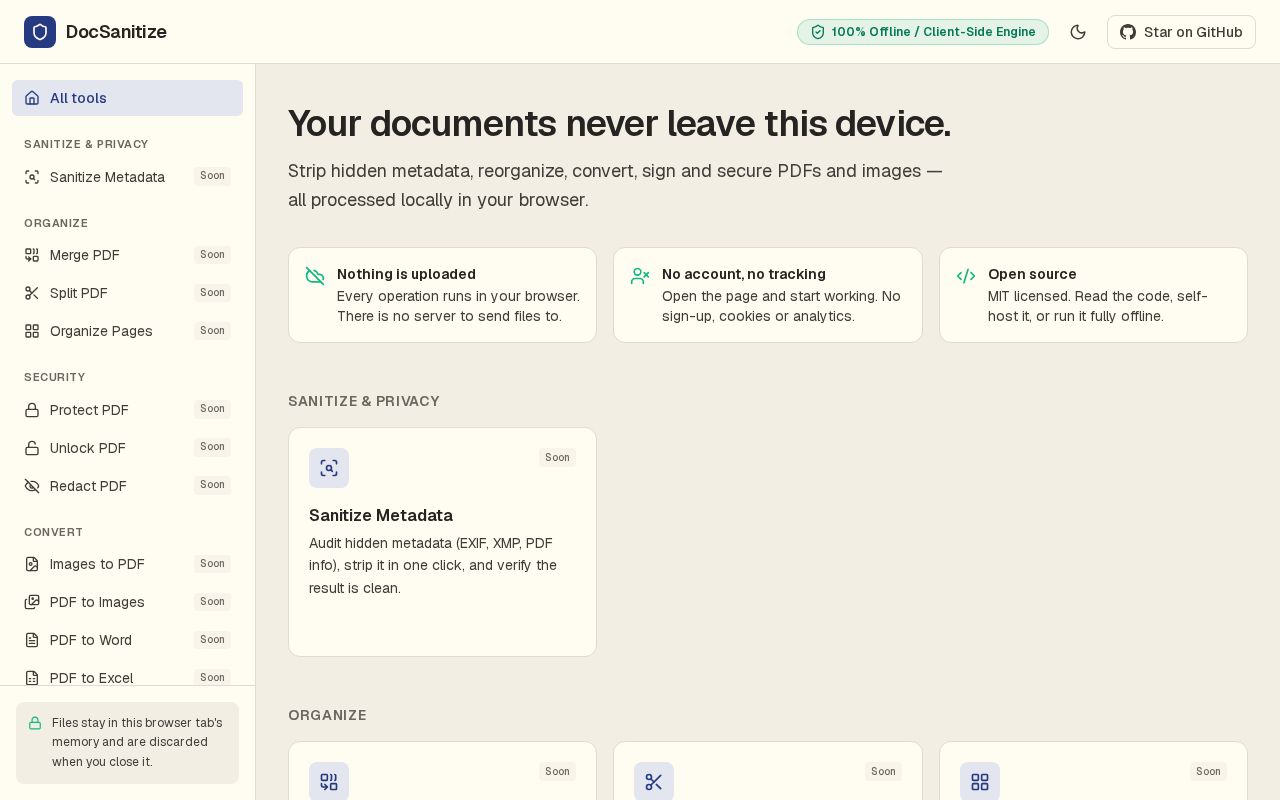Click the Merge PDF card icon under Organize

pos(329,782)
